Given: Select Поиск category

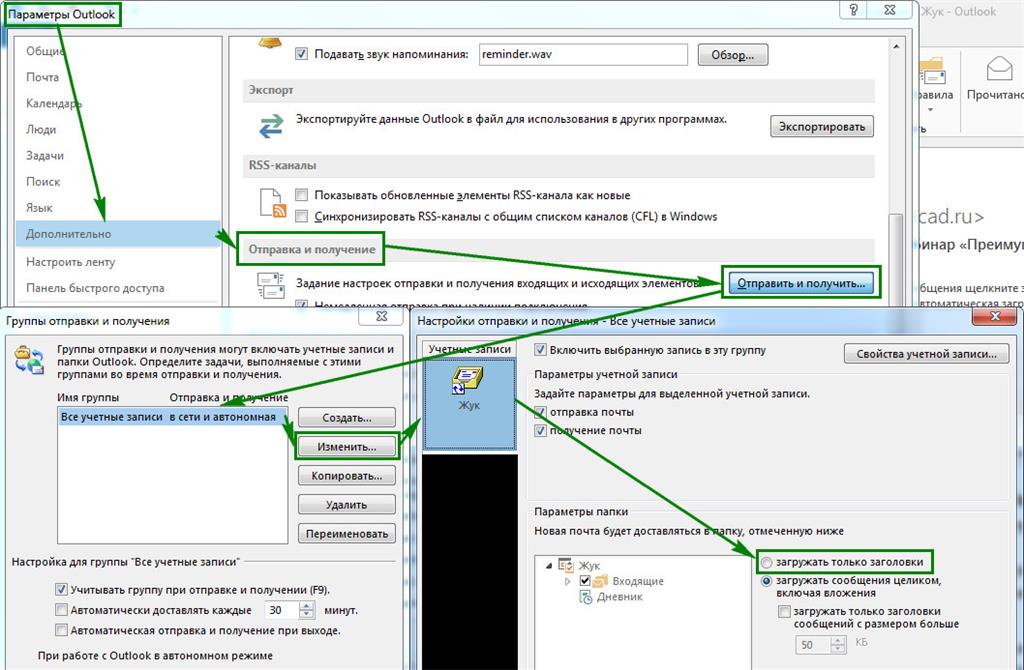Looking at the screenshot, I should (x=43, y=182).
